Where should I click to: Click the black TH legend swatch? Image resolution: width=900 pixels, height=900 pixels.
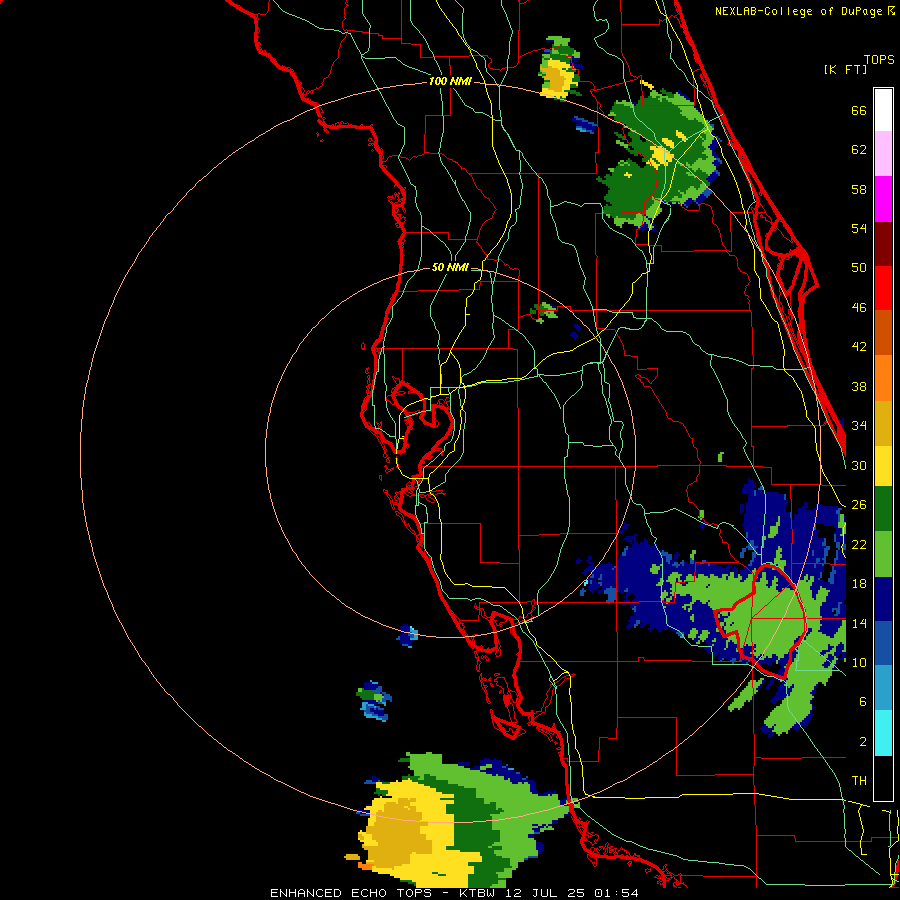click(883, 778)
